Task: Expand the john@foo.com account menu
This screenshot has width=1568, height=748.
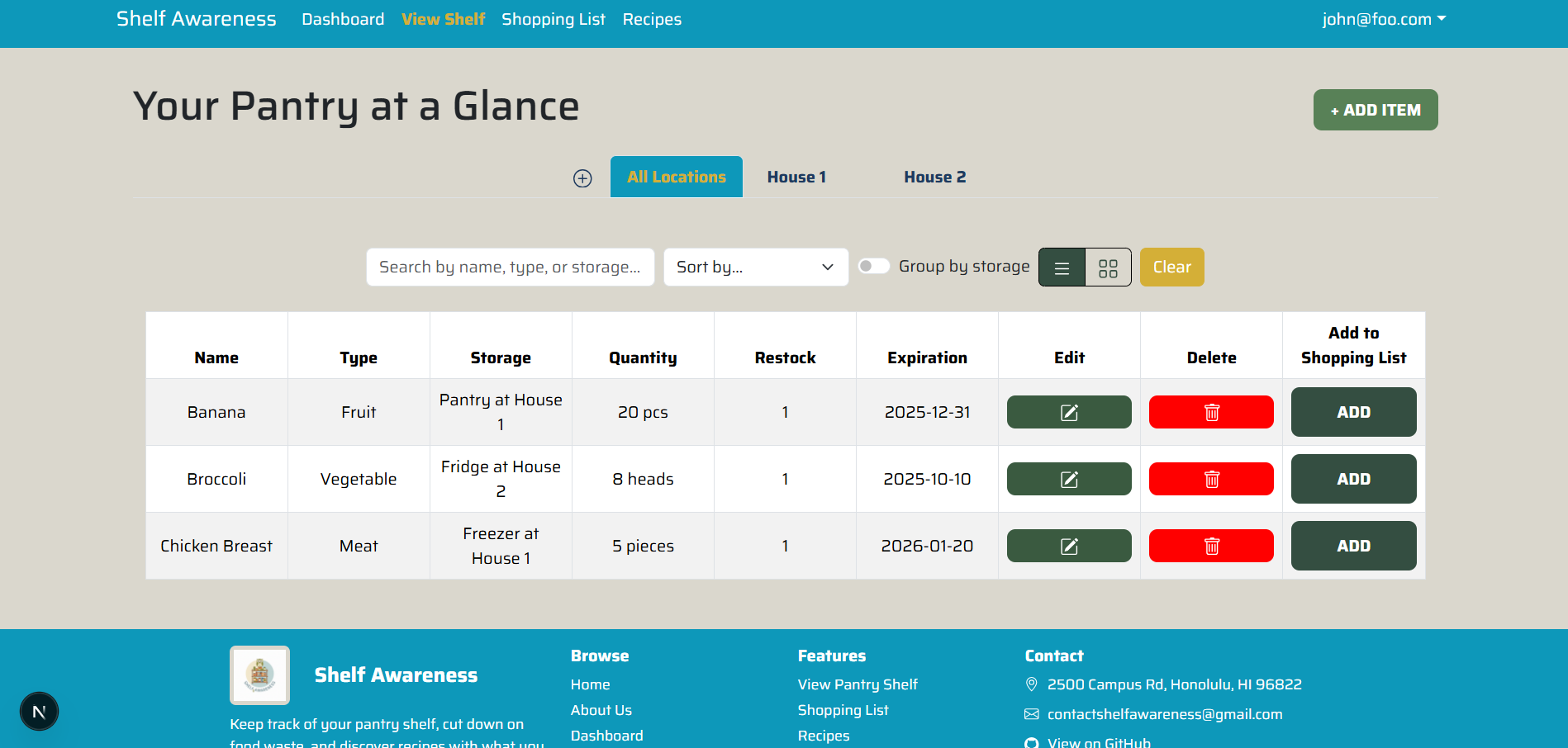Action: point(1383,18)
